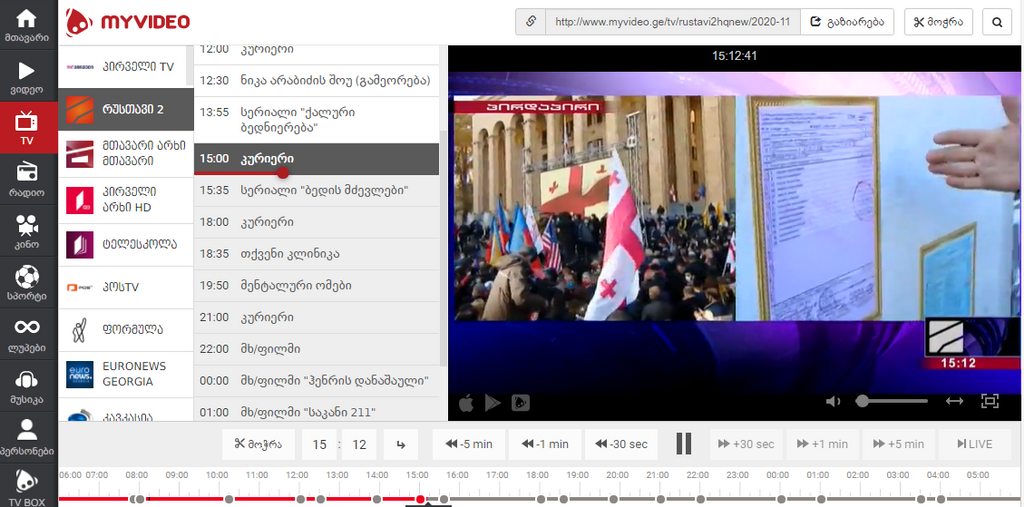Pause the video playback
The height and width of the screenshot is (507, 1024).
[683, 444]
